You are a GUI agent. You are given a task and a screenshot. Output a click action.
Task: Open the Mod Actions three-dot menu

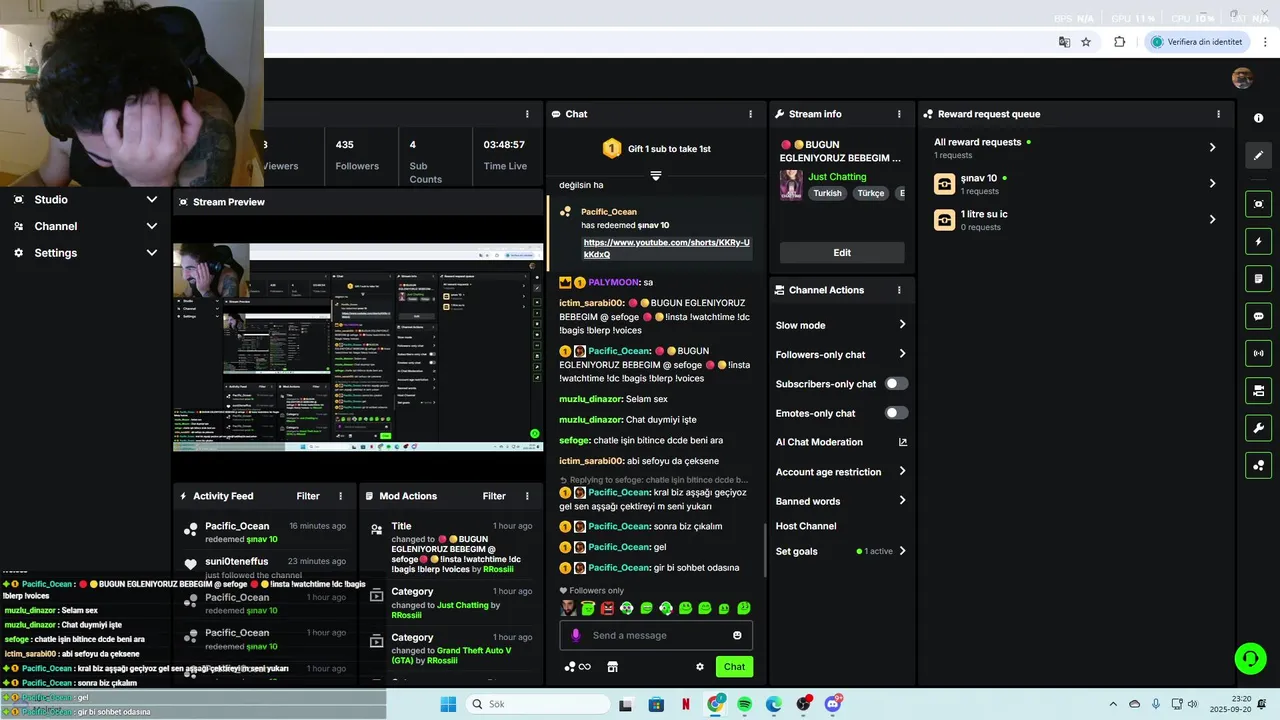coord(527,496)
